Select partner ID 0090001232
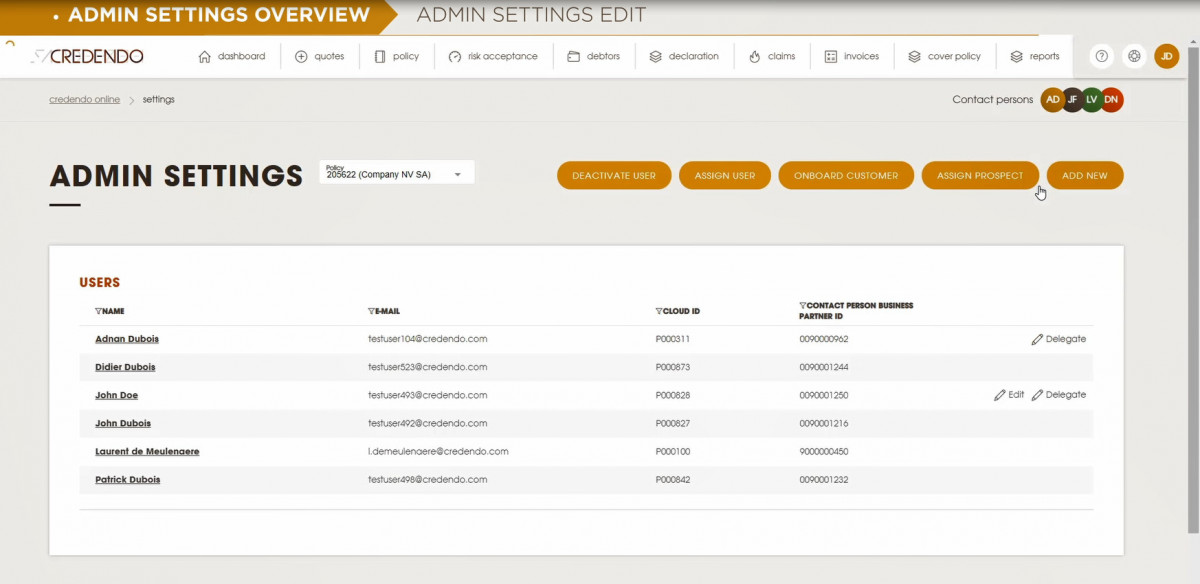The image size is (1200, 584). click(x=824, y=479)
